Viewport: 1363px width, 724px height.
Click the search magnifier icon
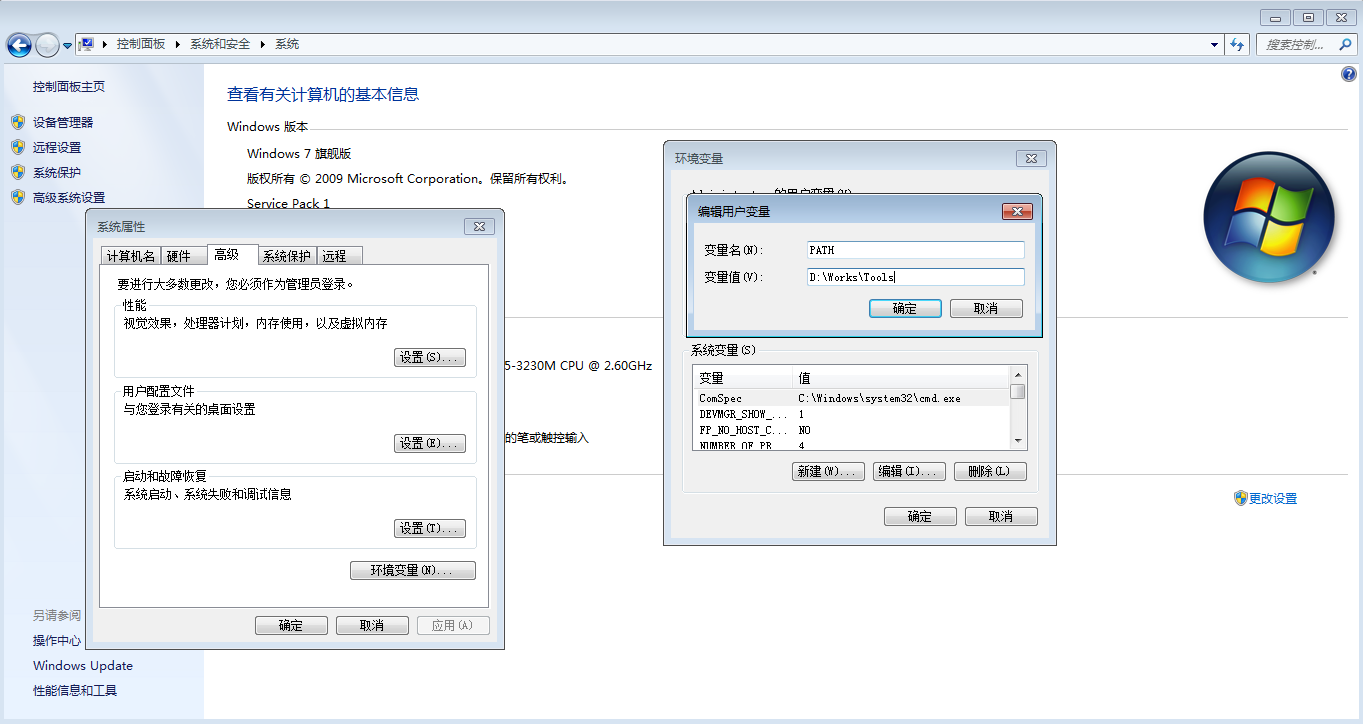1344,44
